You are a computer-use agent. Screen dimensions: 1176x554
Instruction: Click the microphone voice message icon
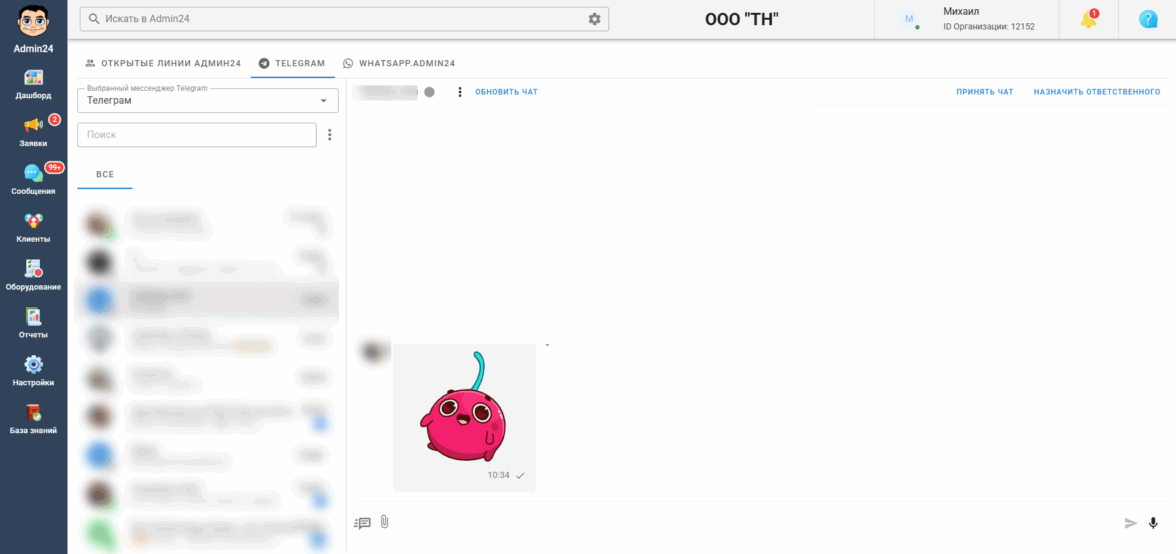pyautogui.click(x=1154, y=523)
